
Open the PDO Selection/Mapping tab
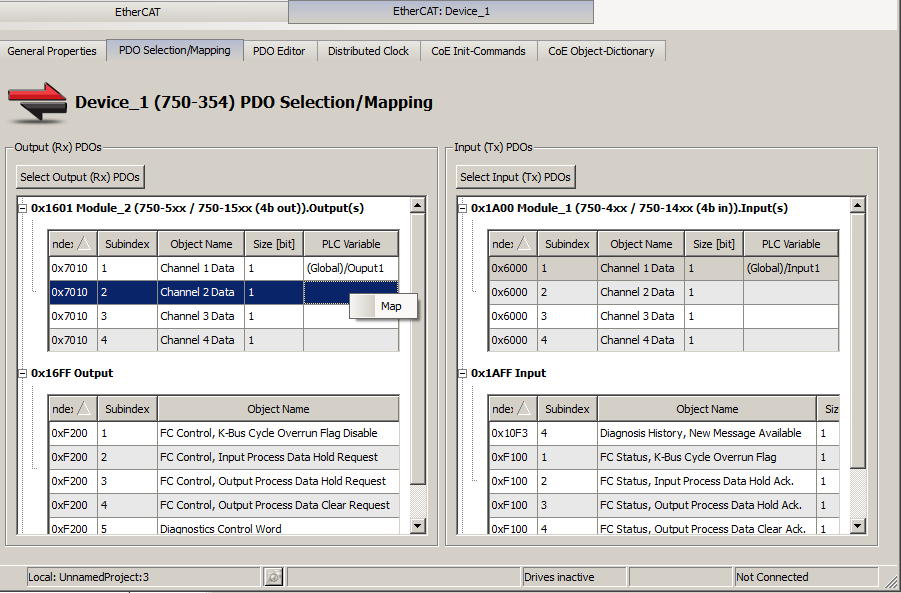coord(175,50)
